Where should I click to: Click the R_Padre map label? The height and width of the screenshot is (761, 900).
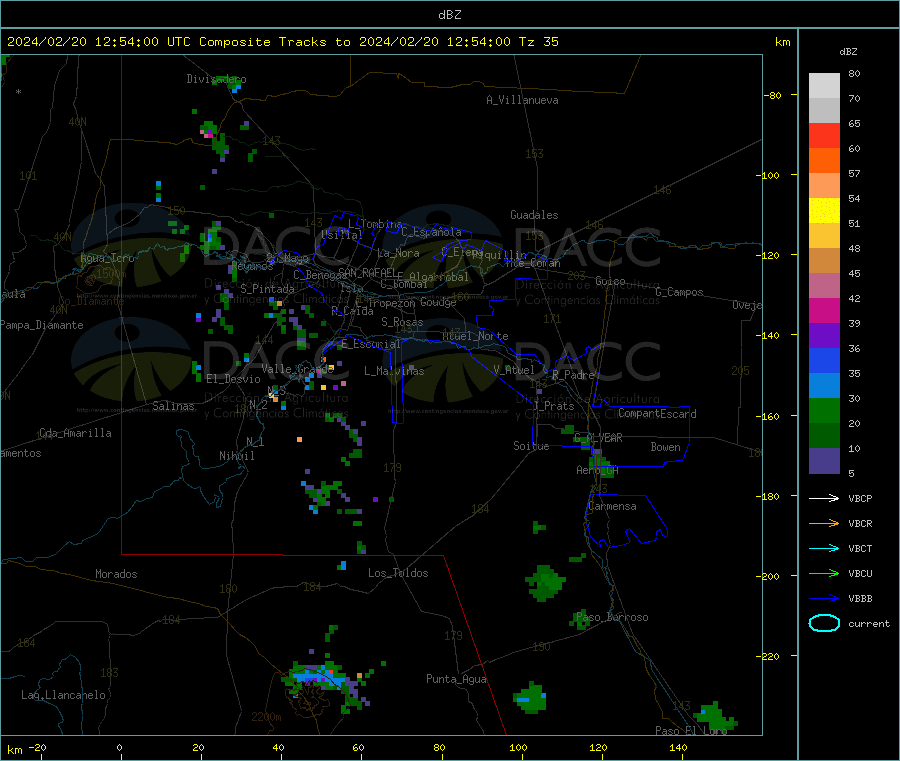point(573,375)
